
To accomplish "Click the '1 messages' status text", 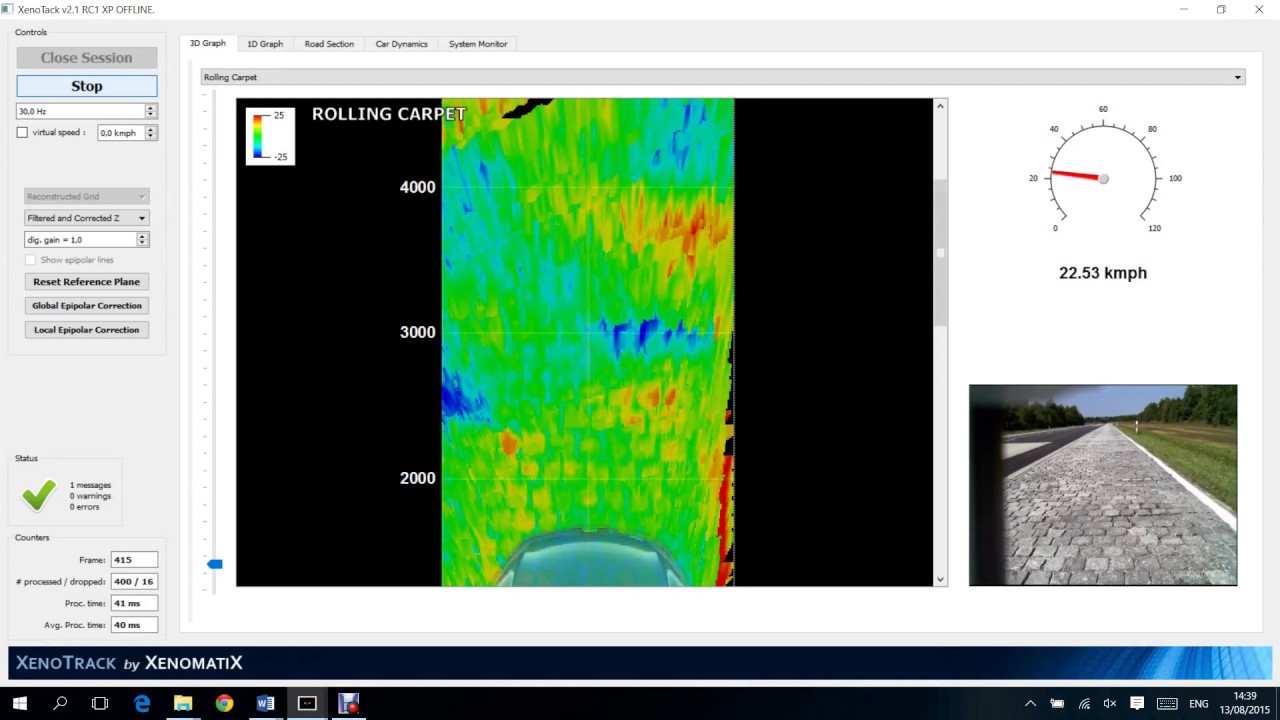I will click(x=90, y=485).
